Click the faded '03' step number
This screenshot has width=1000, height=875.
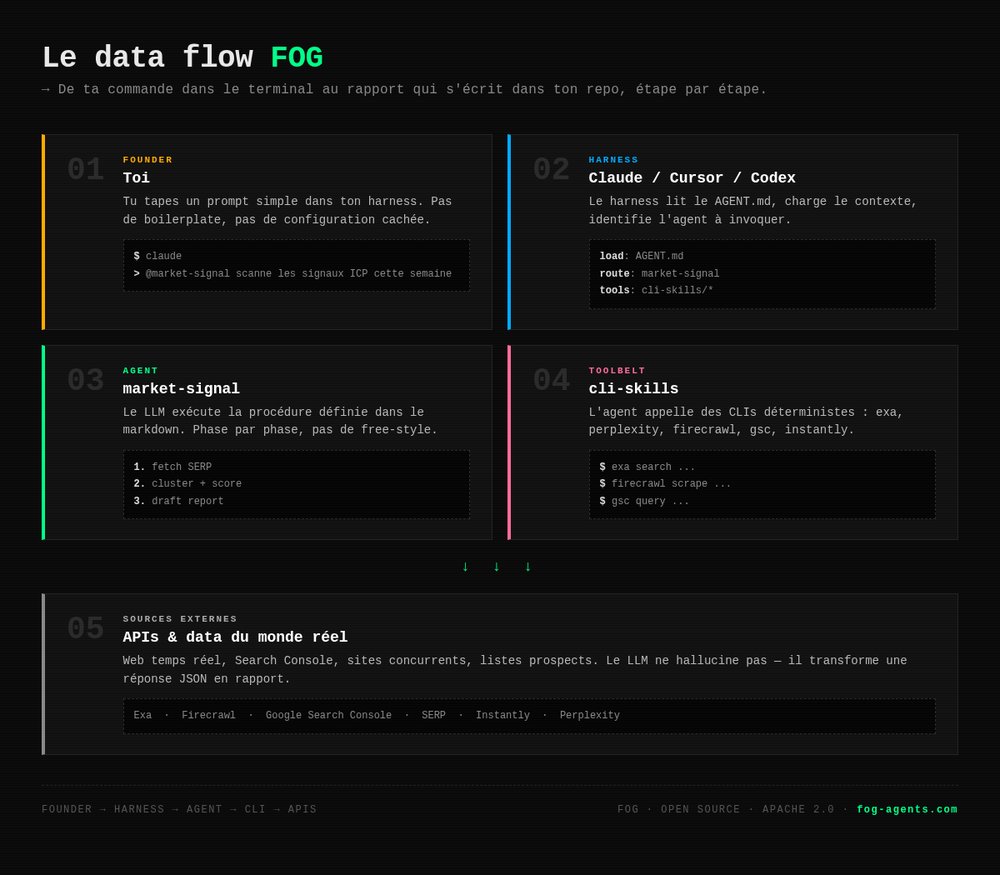85,380
